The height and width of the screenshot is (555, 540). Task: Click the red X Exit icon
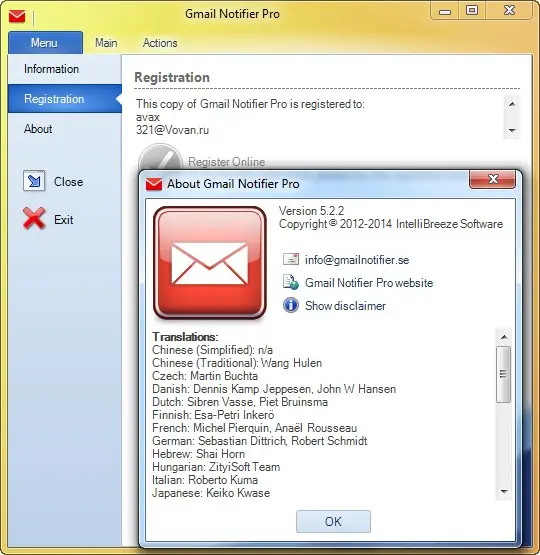click(34, 219)
